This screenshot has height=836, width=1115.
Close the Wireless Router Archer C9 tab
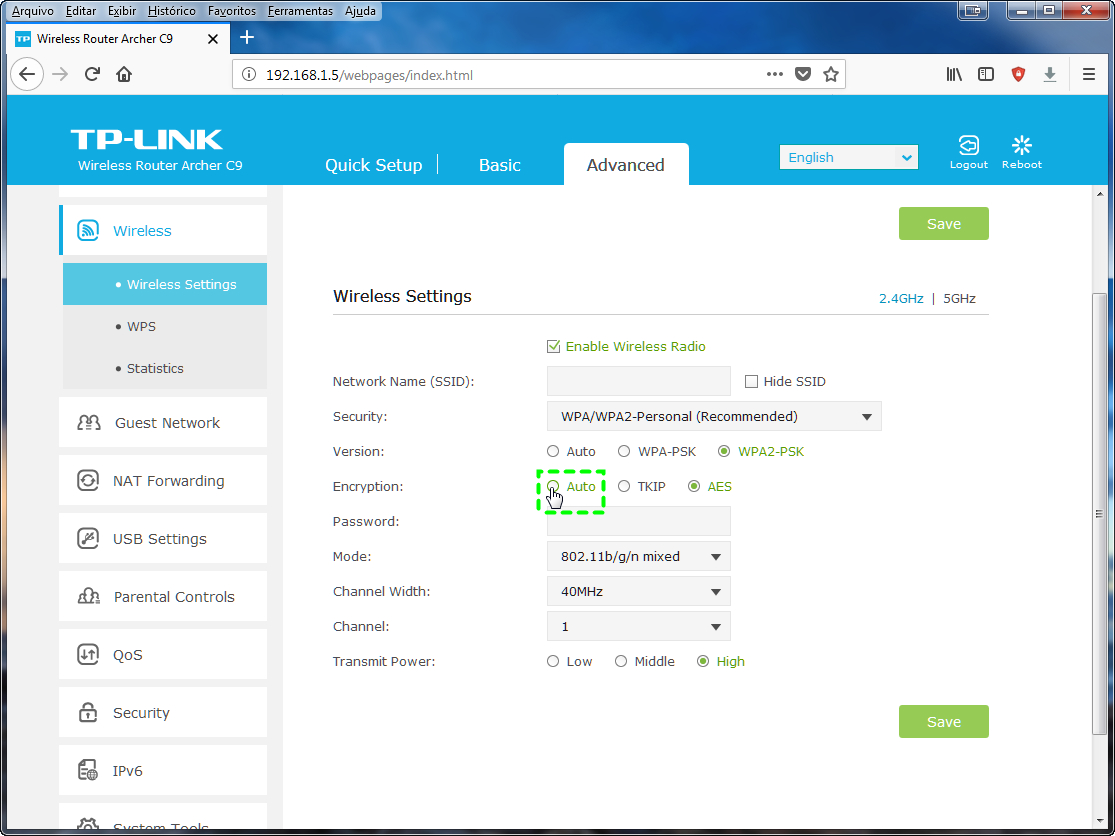[x=213, y=39]
